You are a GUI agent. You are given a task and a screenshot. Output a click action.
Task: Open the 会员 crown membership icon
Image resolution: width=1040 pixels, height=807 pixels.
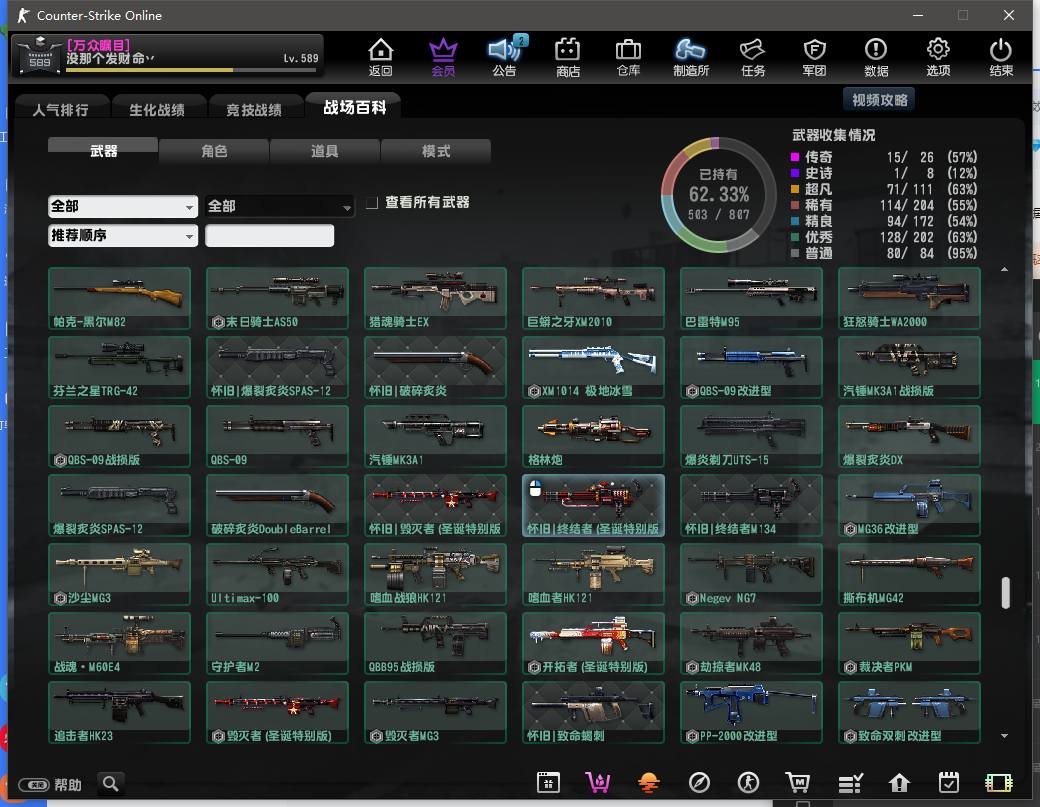443,56
